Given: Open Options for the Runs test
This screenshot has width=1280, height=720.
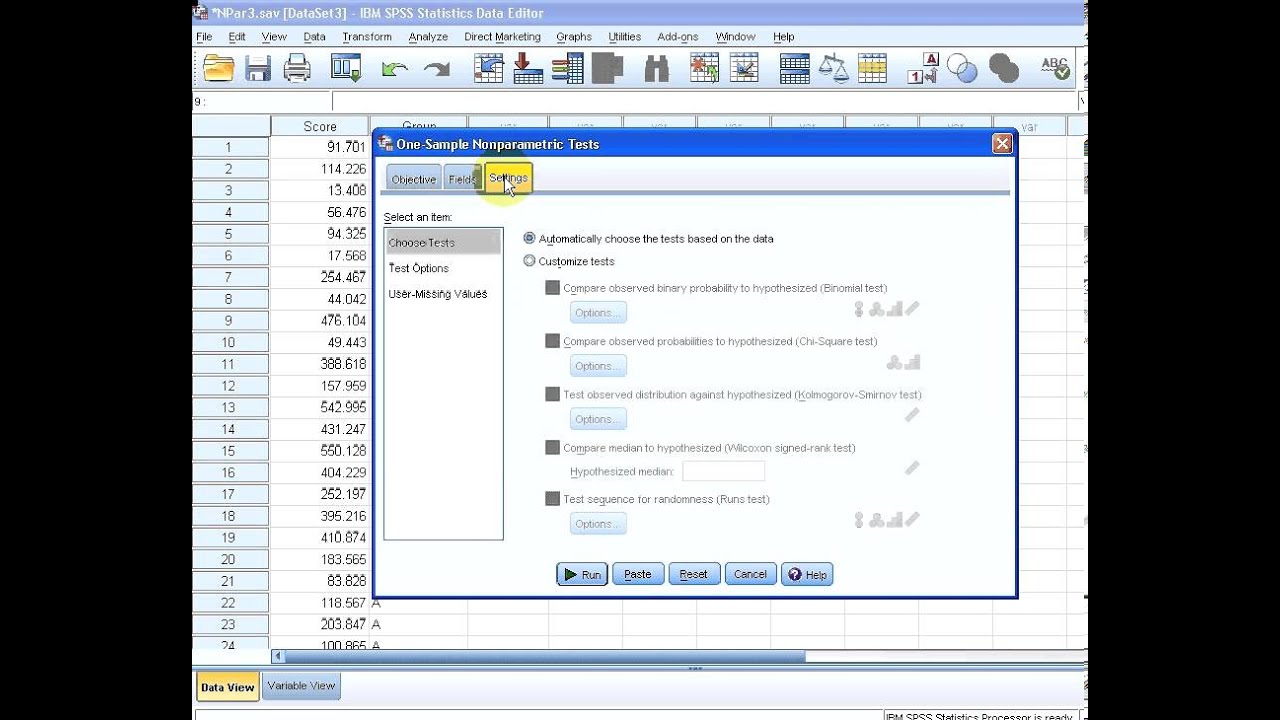Looking at the screenshot, I should coord(598,523).
